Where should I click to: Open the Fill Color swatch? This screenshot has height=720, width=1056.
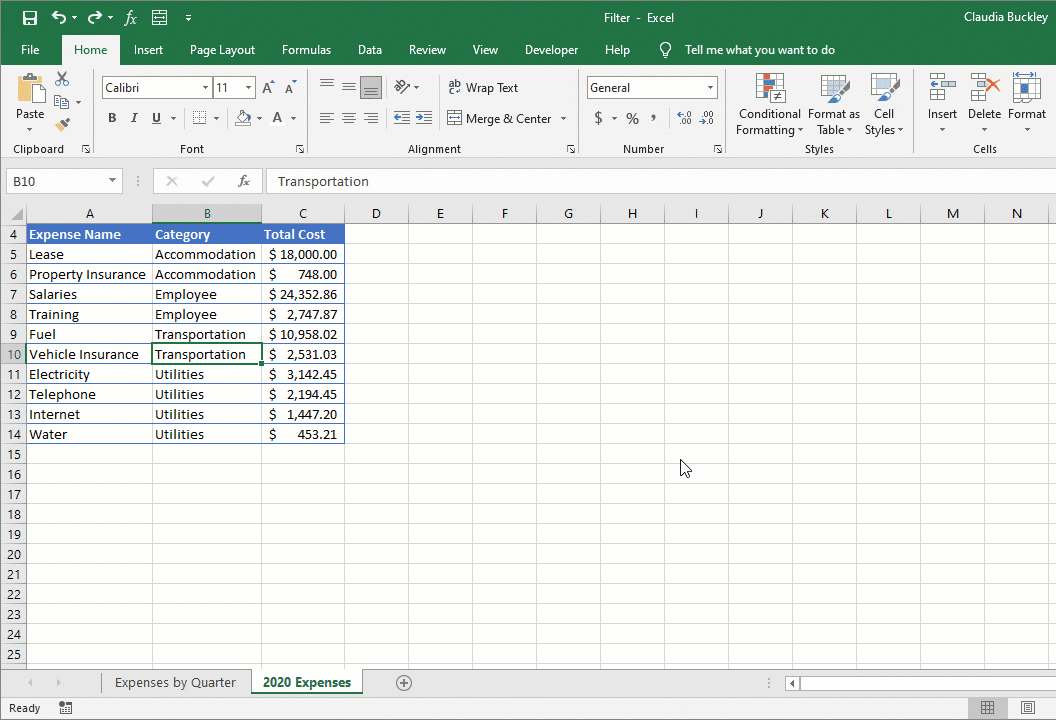pyautogui.click(x=243, y=117)
